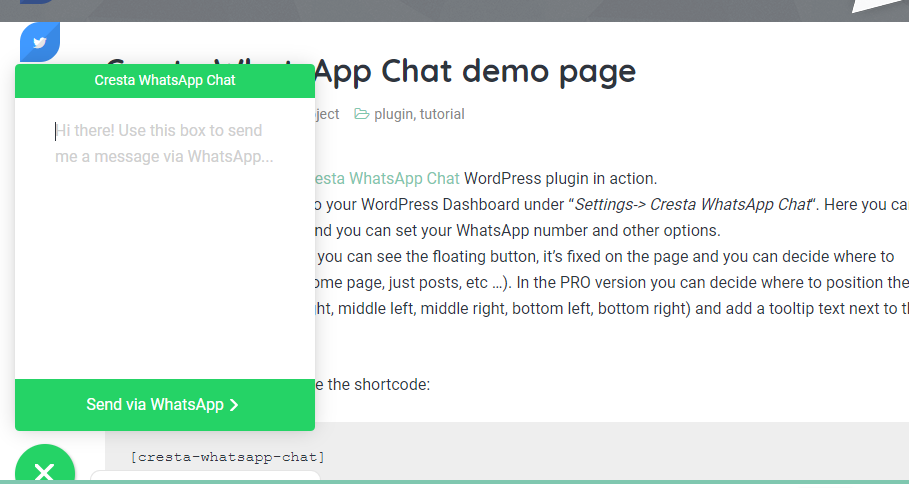Screen dimensions: 909x488
Task: Click the chevron arrow beside Send via WhatsApp
Action: 234,405
